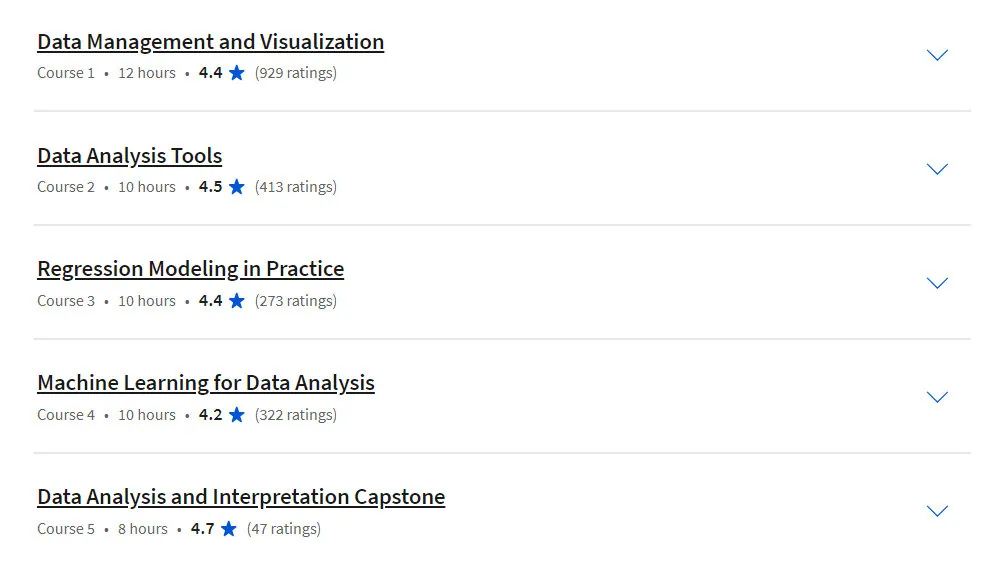Click the star icon in Course 3's rating row
The height and width of the screenshot is (565, 996).
(x=237, y=300)
